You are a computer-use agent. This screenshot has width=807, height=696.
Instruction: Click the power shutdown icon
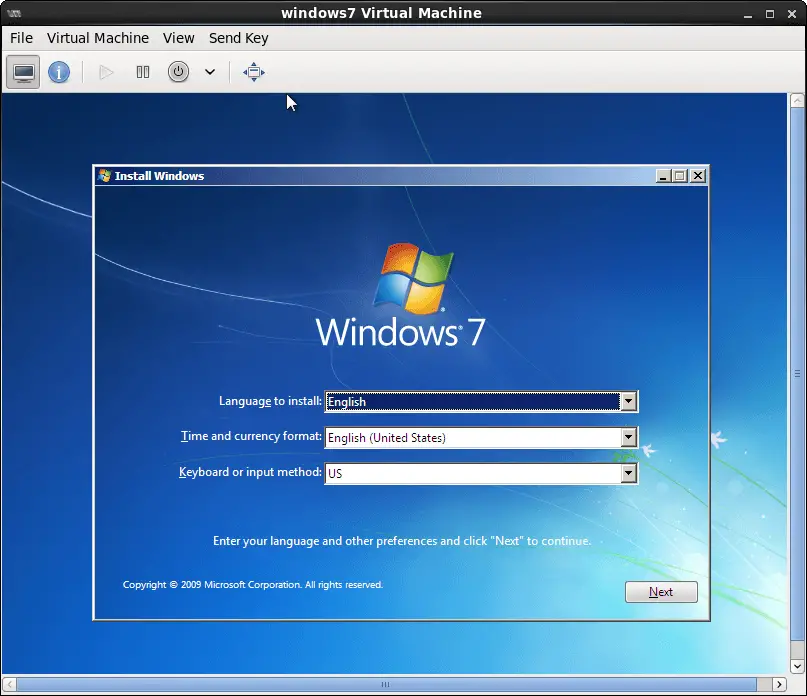(x=178, y=72)
